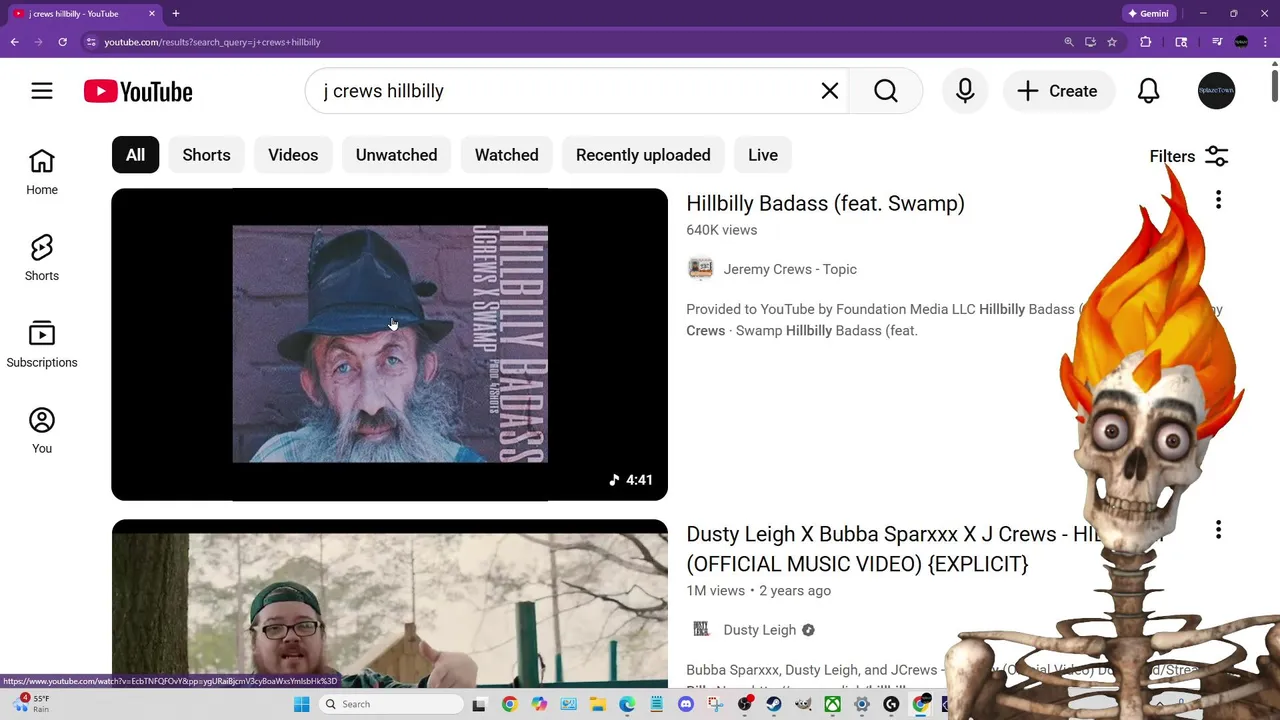Go to Home in sidebar
Viewport: 1280px width, 720px height.
42,172
